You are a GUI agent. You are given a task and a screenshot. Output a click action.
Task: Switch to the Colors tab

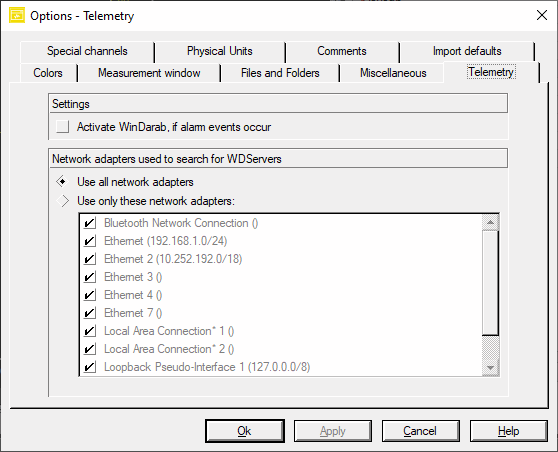tap(48, 73)
